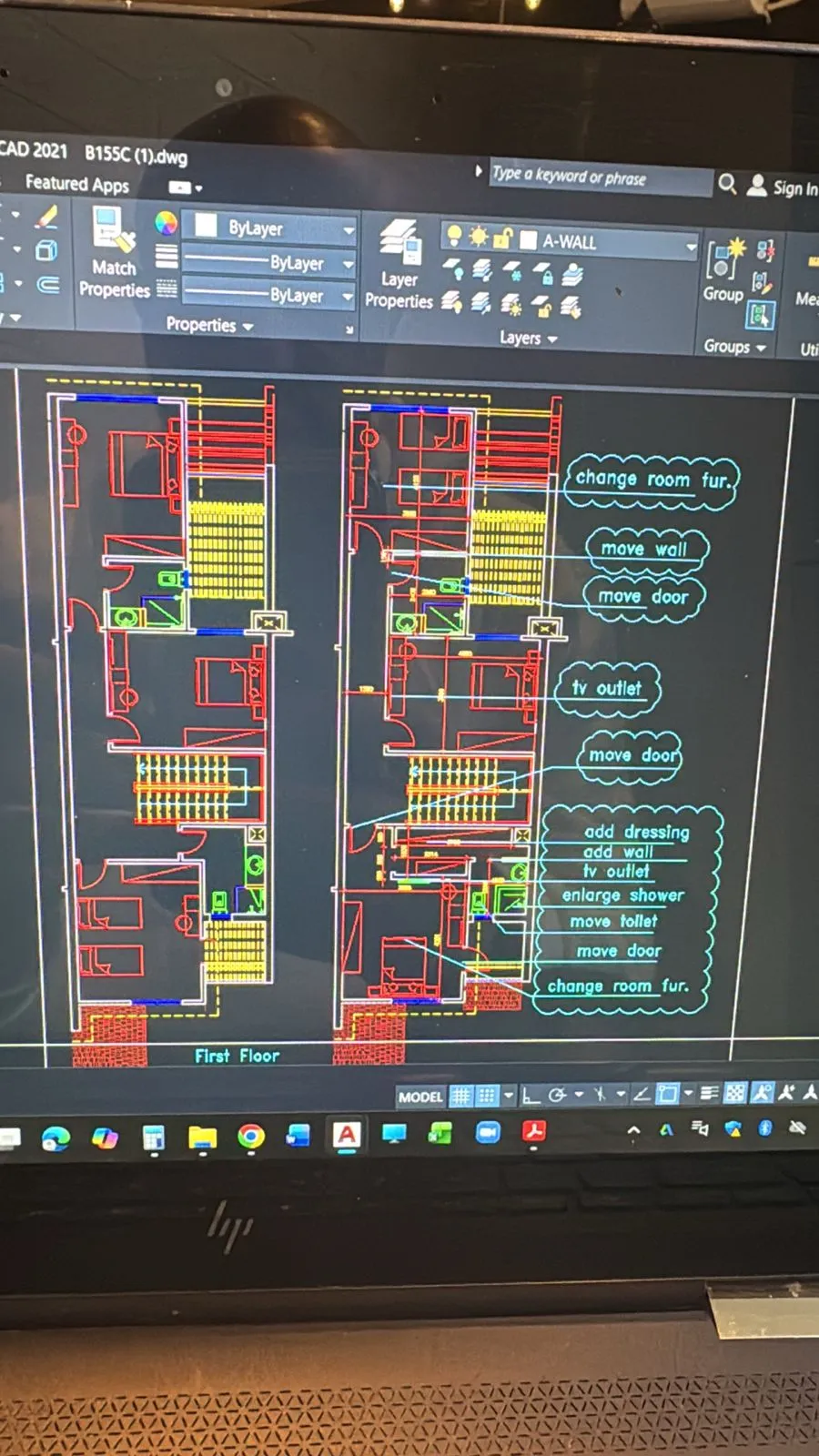This screenshot has height=1456, width=819.
Task: Click the search magnifier icon
Action: [727, 185]
